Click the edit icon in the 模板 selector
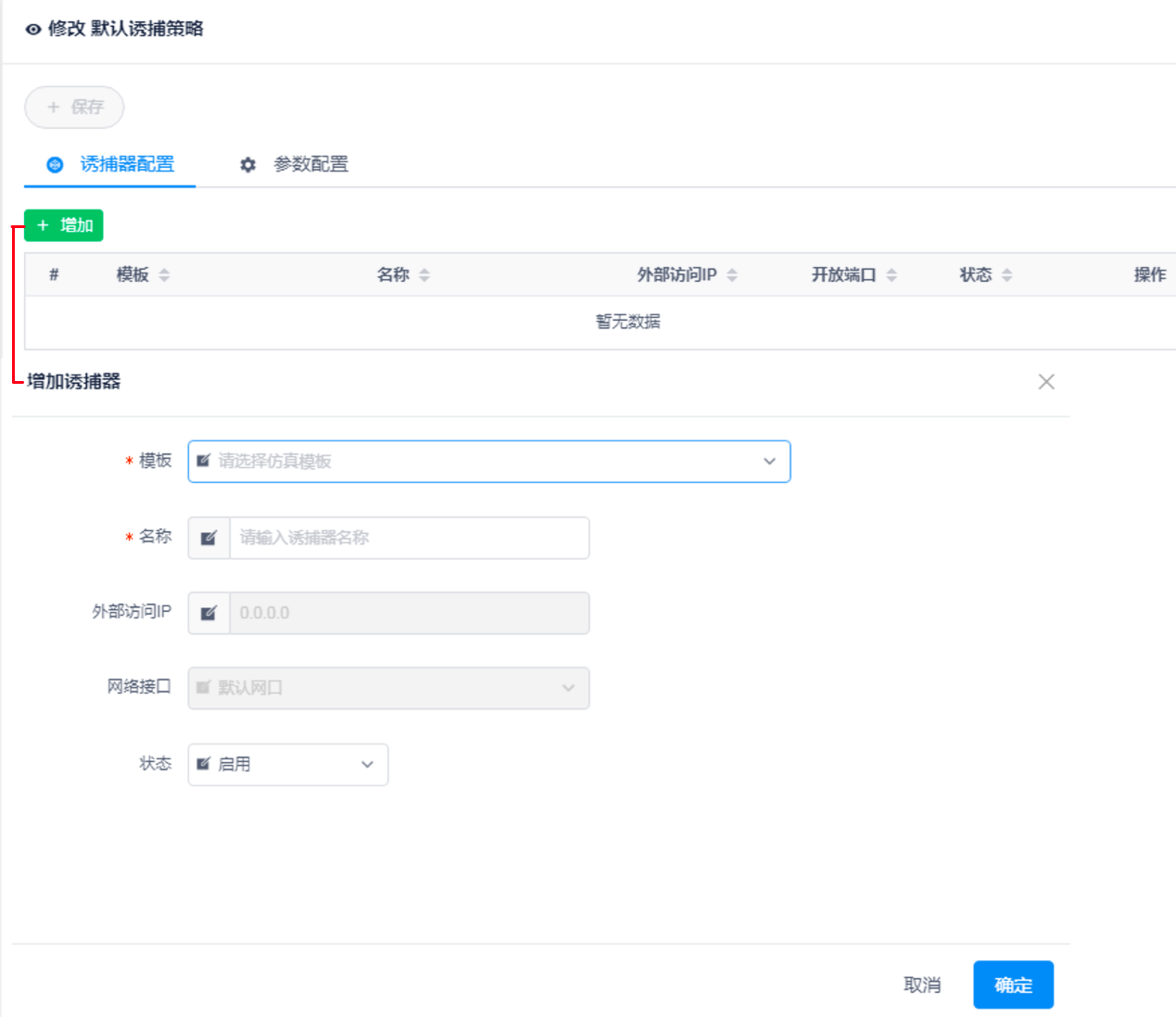This screenshot has height=1017, width=1176. pyautogui.click(x=203, y=461)
